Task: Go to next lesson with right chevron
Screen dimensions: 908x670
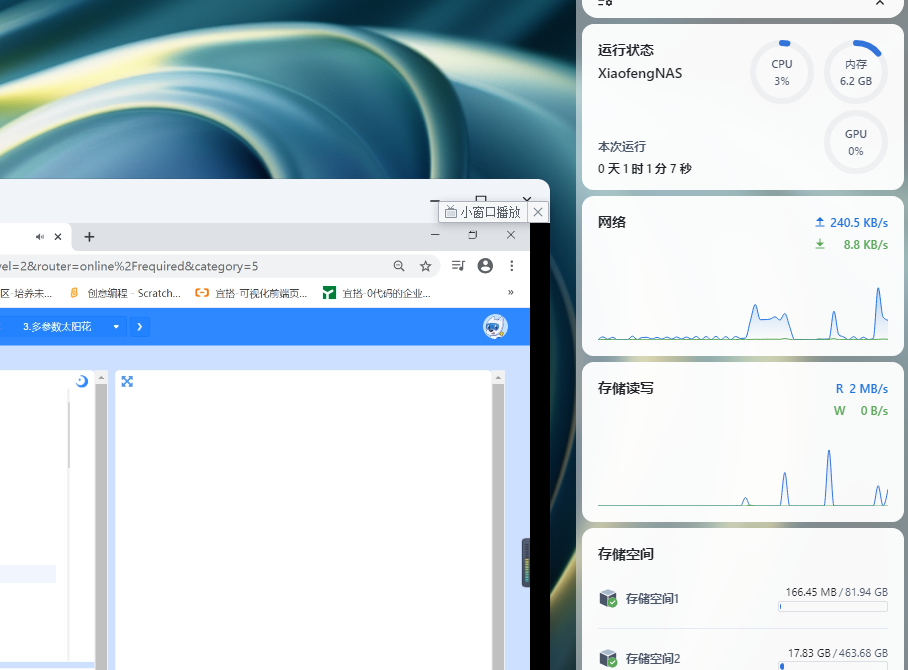Action: 140,327
